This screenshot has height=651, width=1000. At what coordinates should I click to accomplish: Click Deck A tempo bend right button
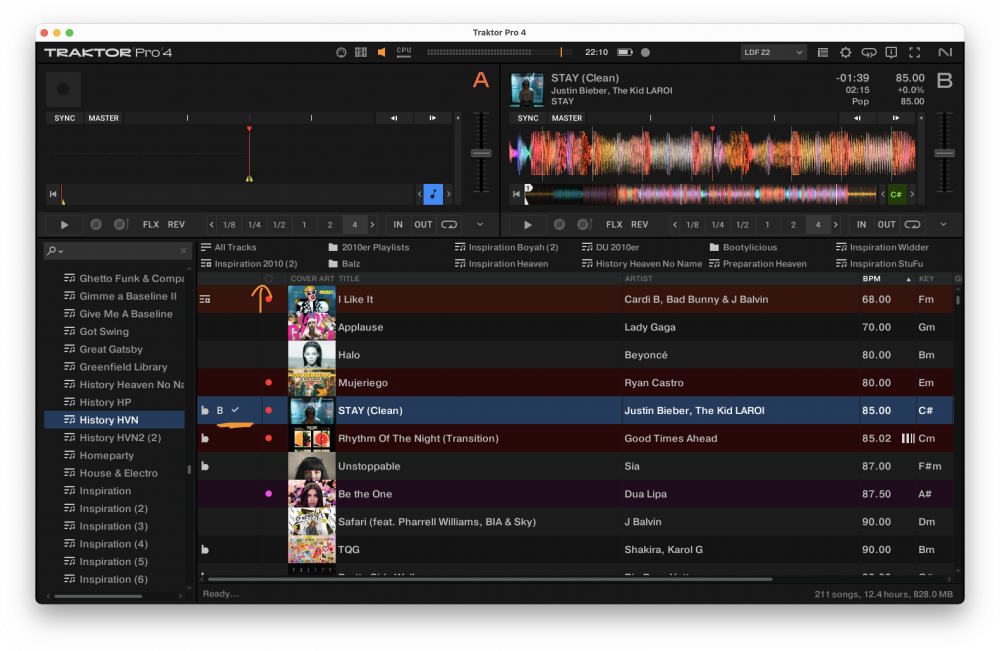[432, 118]
